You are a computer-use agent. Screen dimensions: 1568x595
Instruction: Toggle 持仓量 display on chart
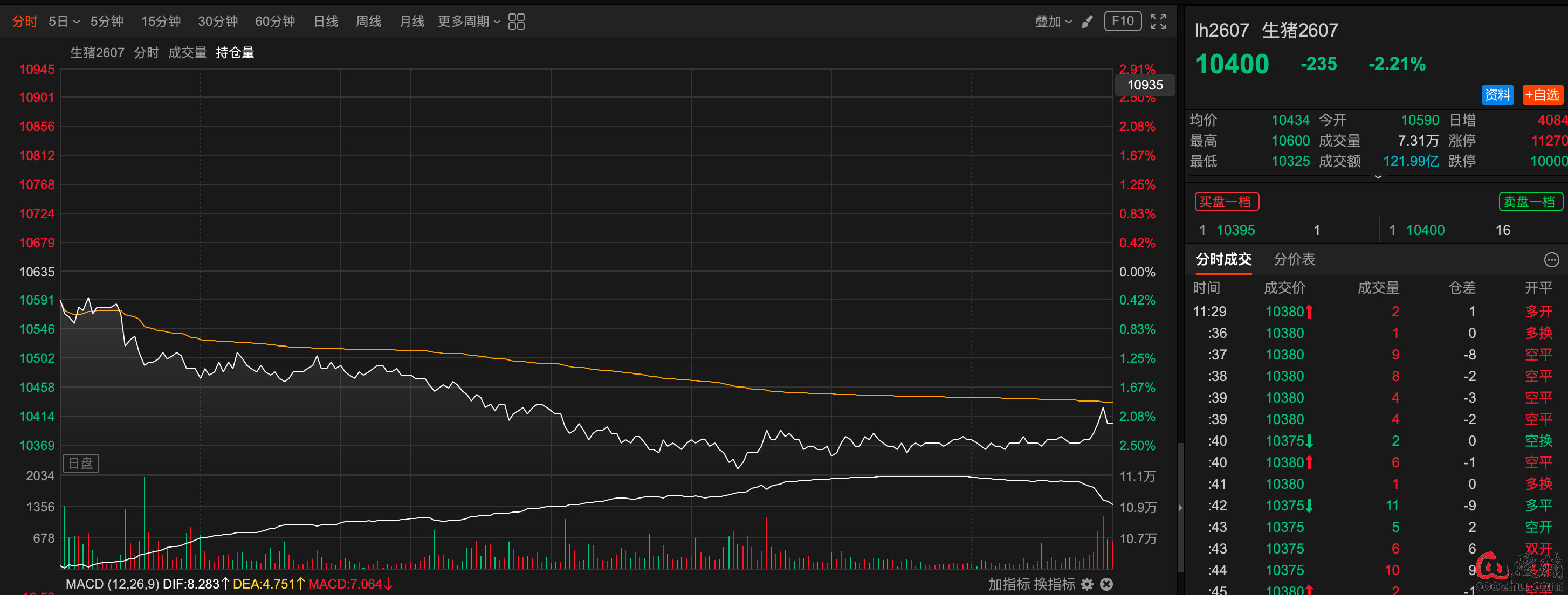(235, 53)
